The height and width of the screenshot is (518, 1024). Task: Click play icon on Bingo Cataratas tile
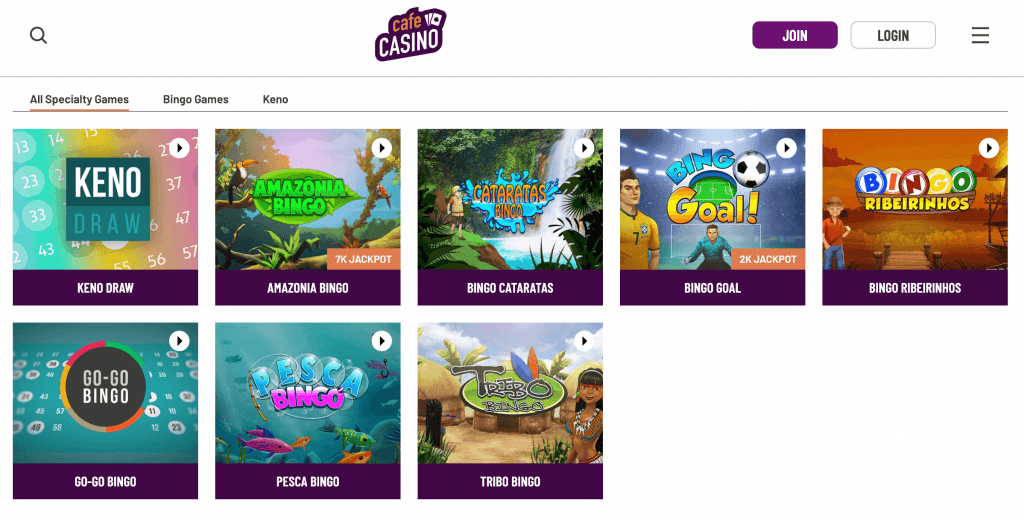pyautogui.click(x=584, y=148)
